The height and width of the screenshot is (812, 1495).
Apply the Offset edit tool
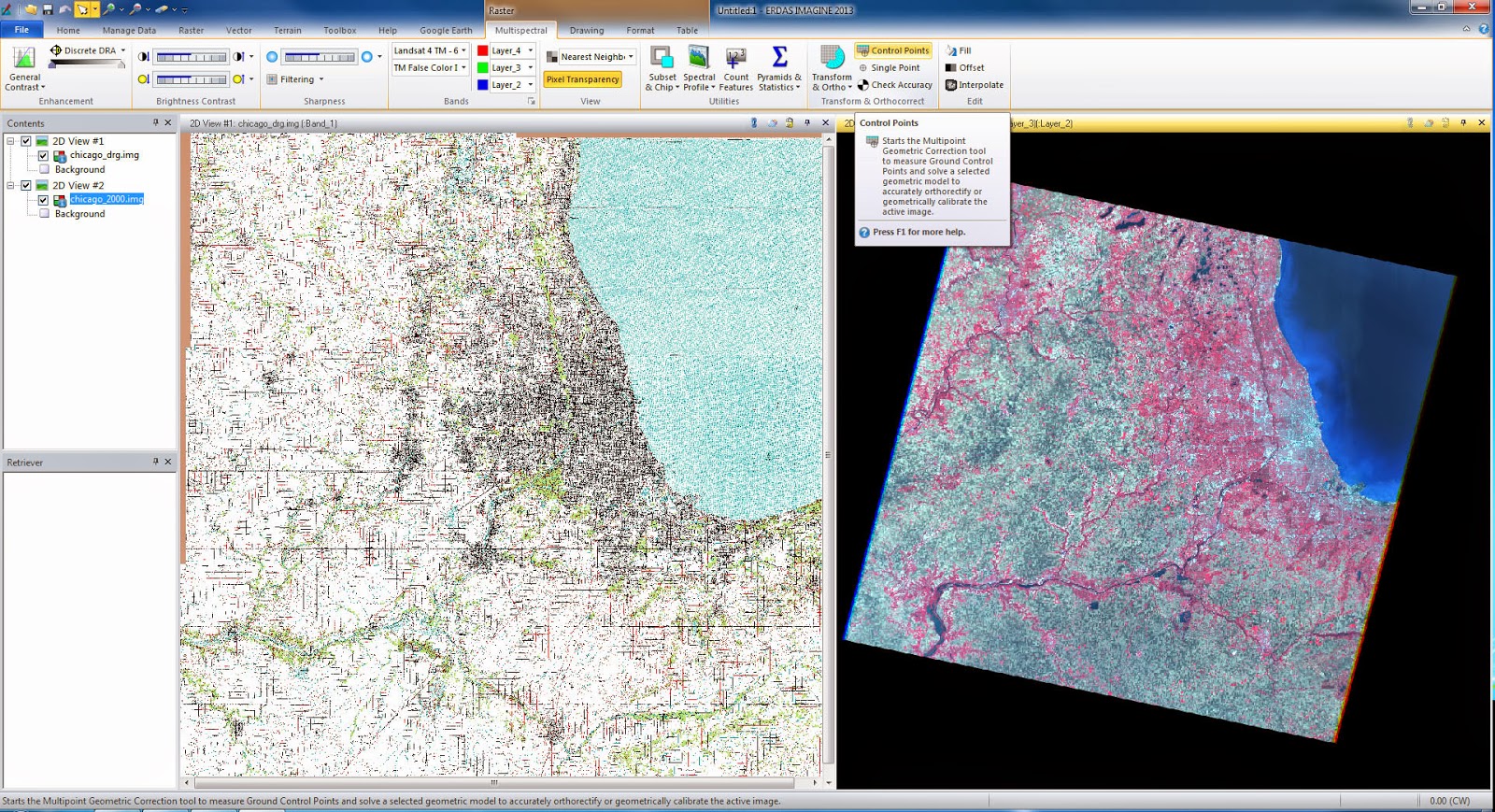pos(964,67)
